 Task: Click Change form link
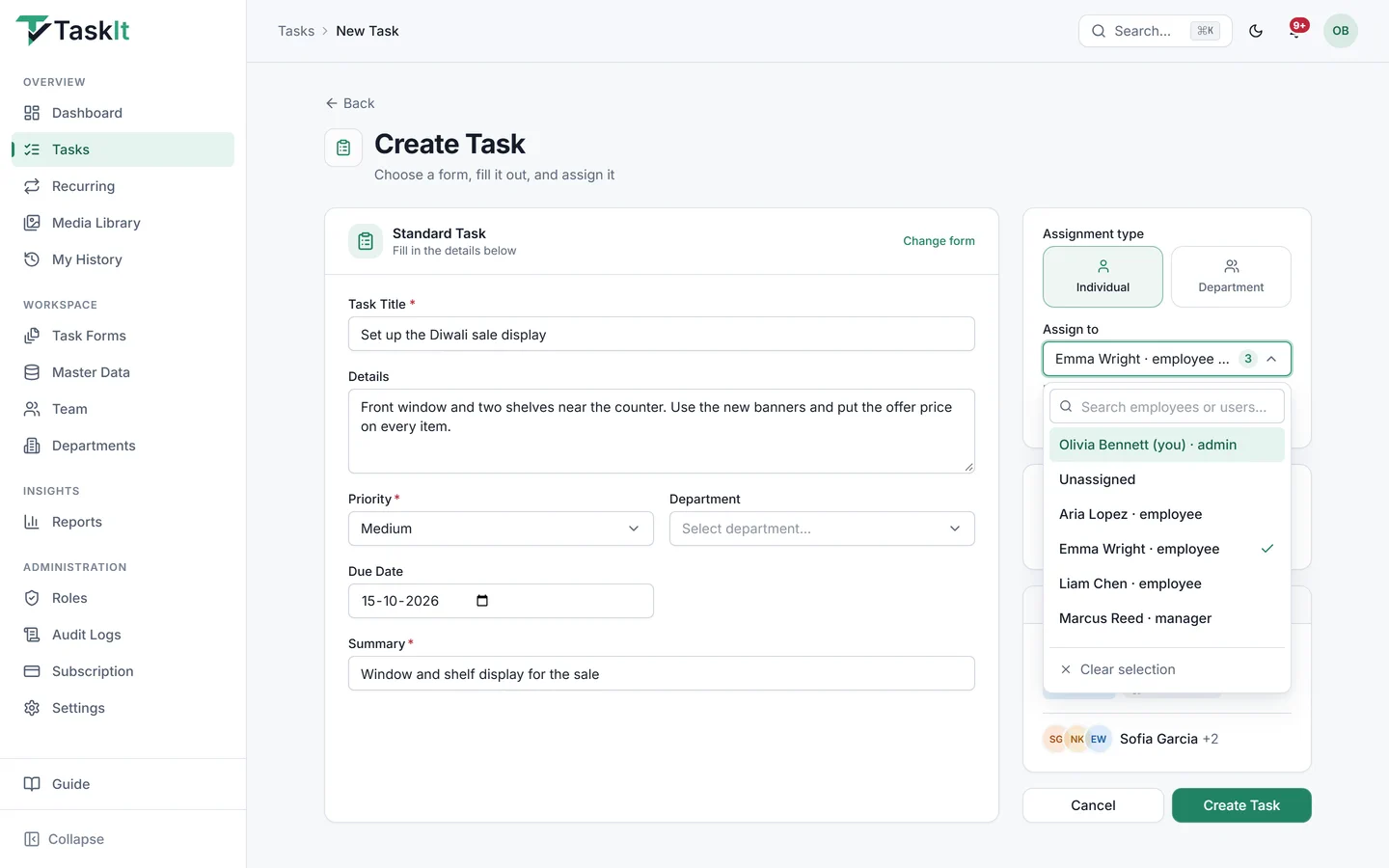[x=939, y=241]
